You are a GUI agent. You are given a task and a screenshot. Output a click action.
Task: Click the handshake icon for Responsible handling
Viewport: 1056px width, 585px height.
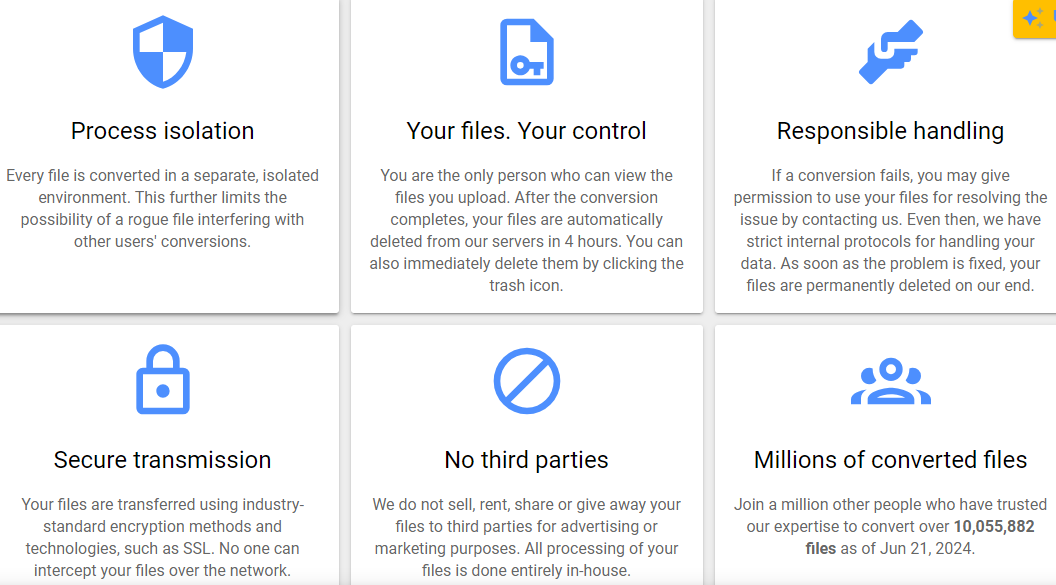click(891, 52)
